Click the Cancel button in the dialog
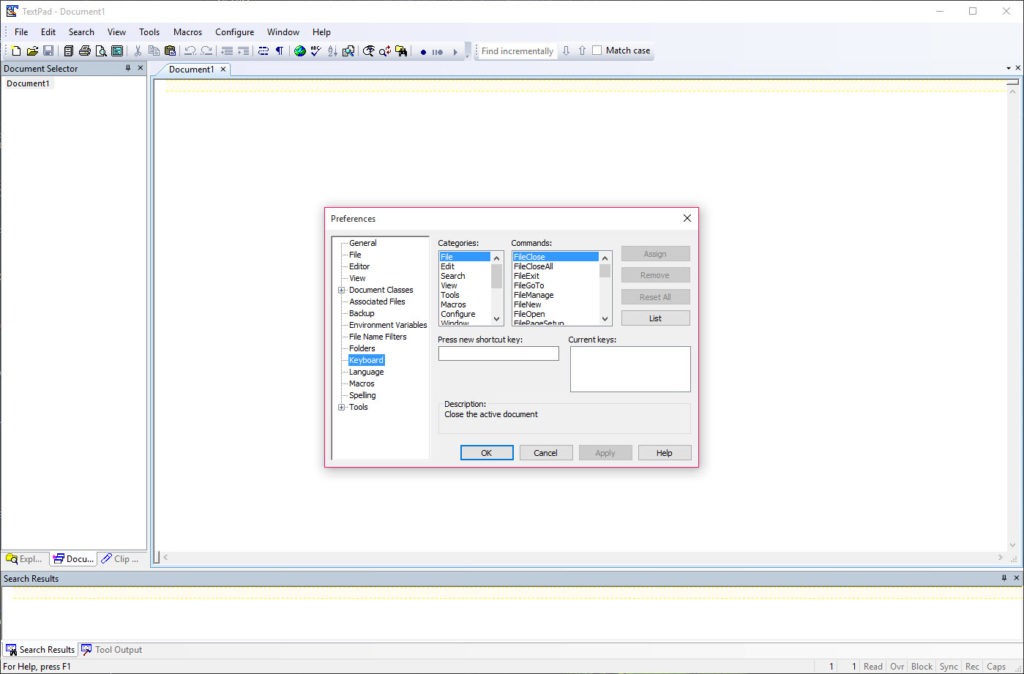 [x=545, y=453]
